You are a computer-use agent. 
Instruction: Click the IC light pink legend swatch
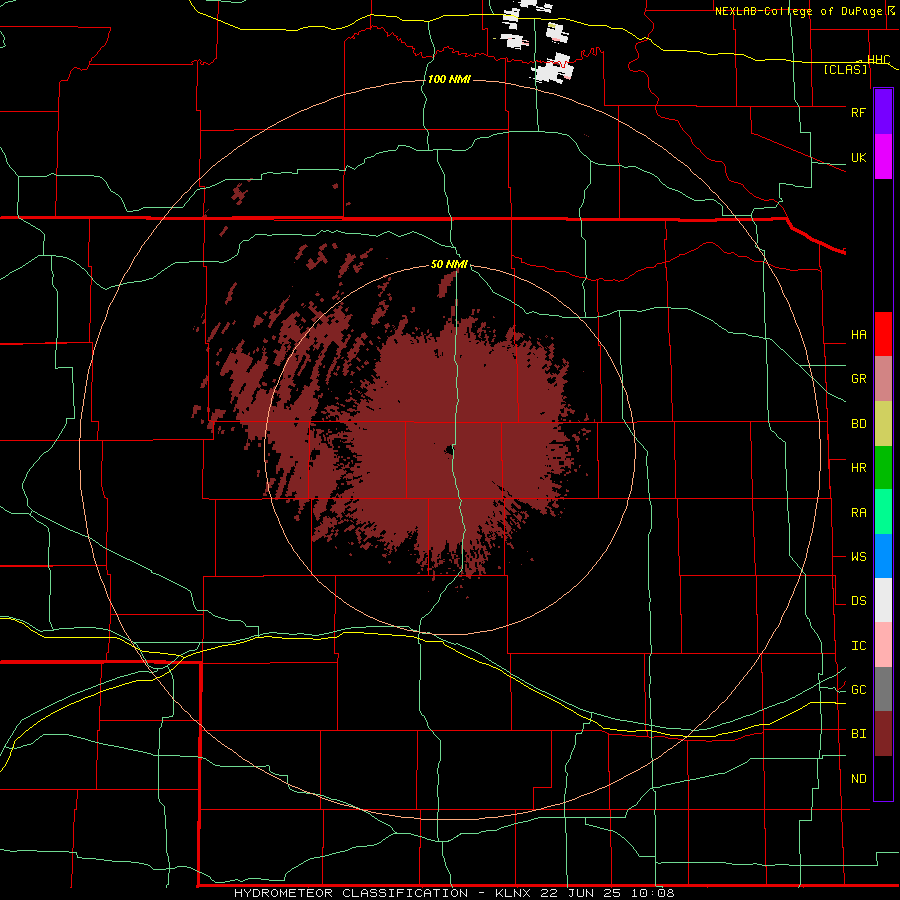click(x=883, y=645)
